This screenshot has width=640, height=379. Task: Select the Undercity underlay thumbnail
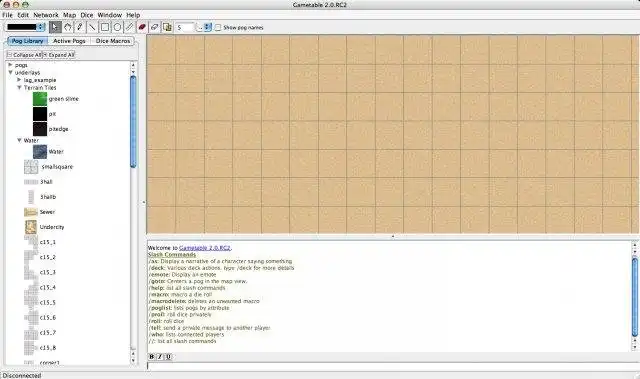(31, 227)
